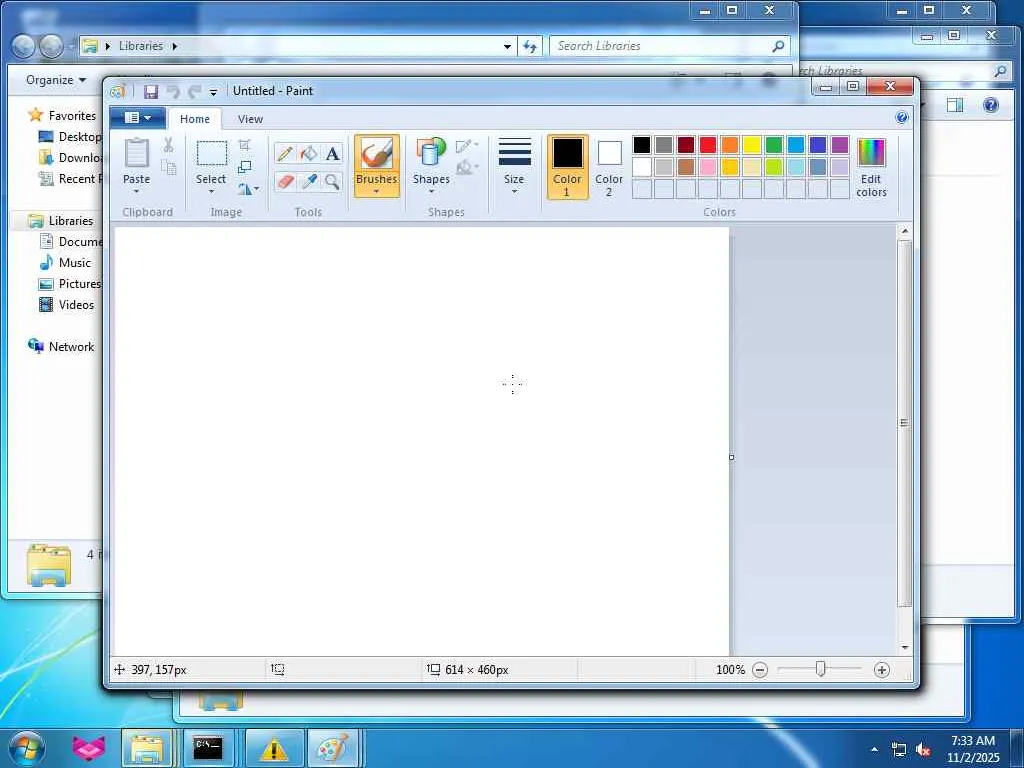
Task: Activate Color 2 background selector
Action: [x=609, y=167]
